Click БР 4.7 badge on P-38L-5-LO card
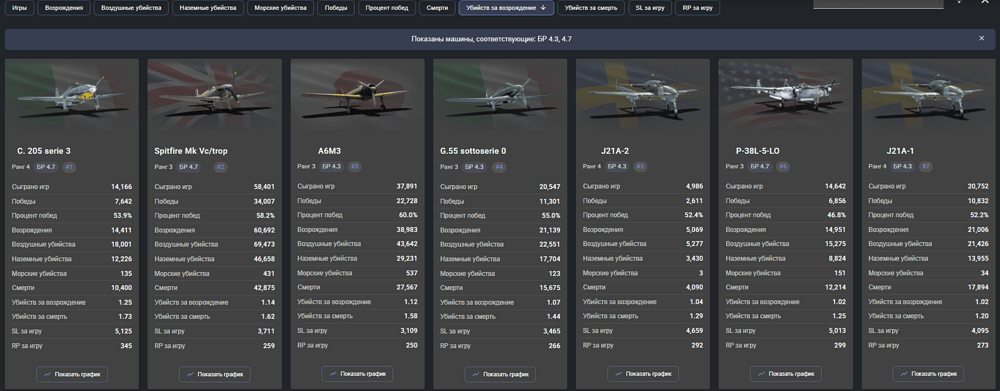 (x=760, y=167)
